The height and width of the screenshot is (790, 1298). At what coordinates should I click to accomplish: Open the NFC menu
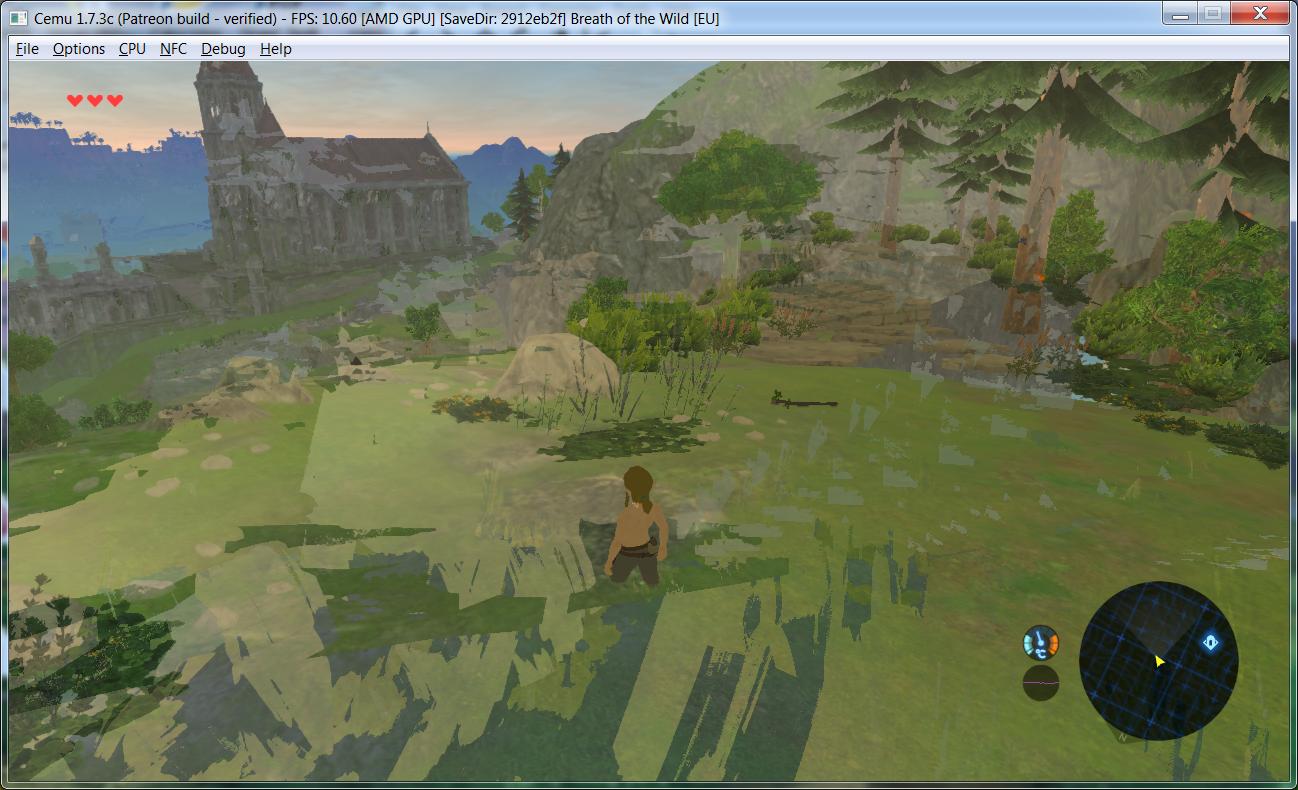coord(173,49)
